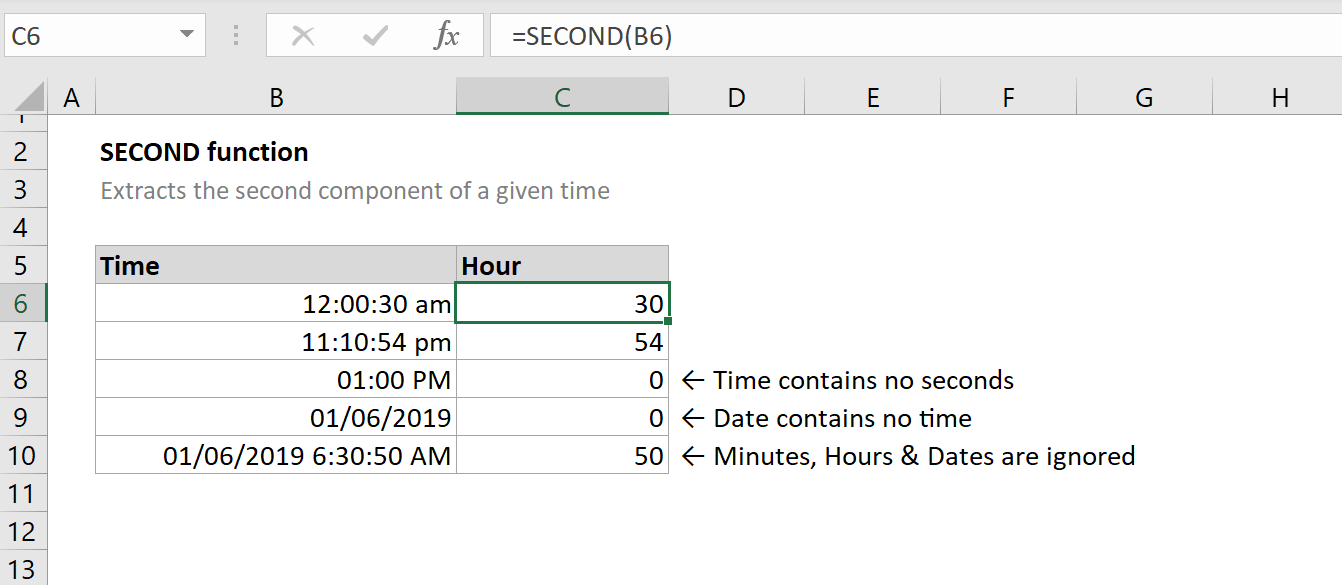Select cell with 01/06/2019 6:30:50 AM

coord(276,456)
